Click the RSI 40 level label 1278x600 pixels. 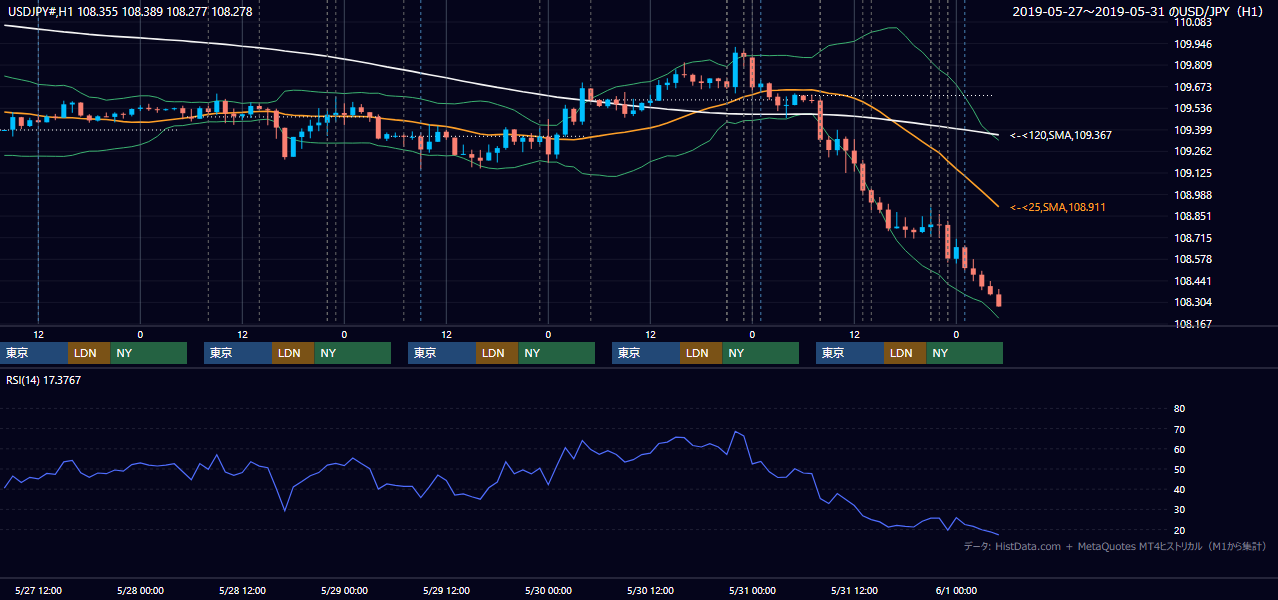tap(1179, 489)
